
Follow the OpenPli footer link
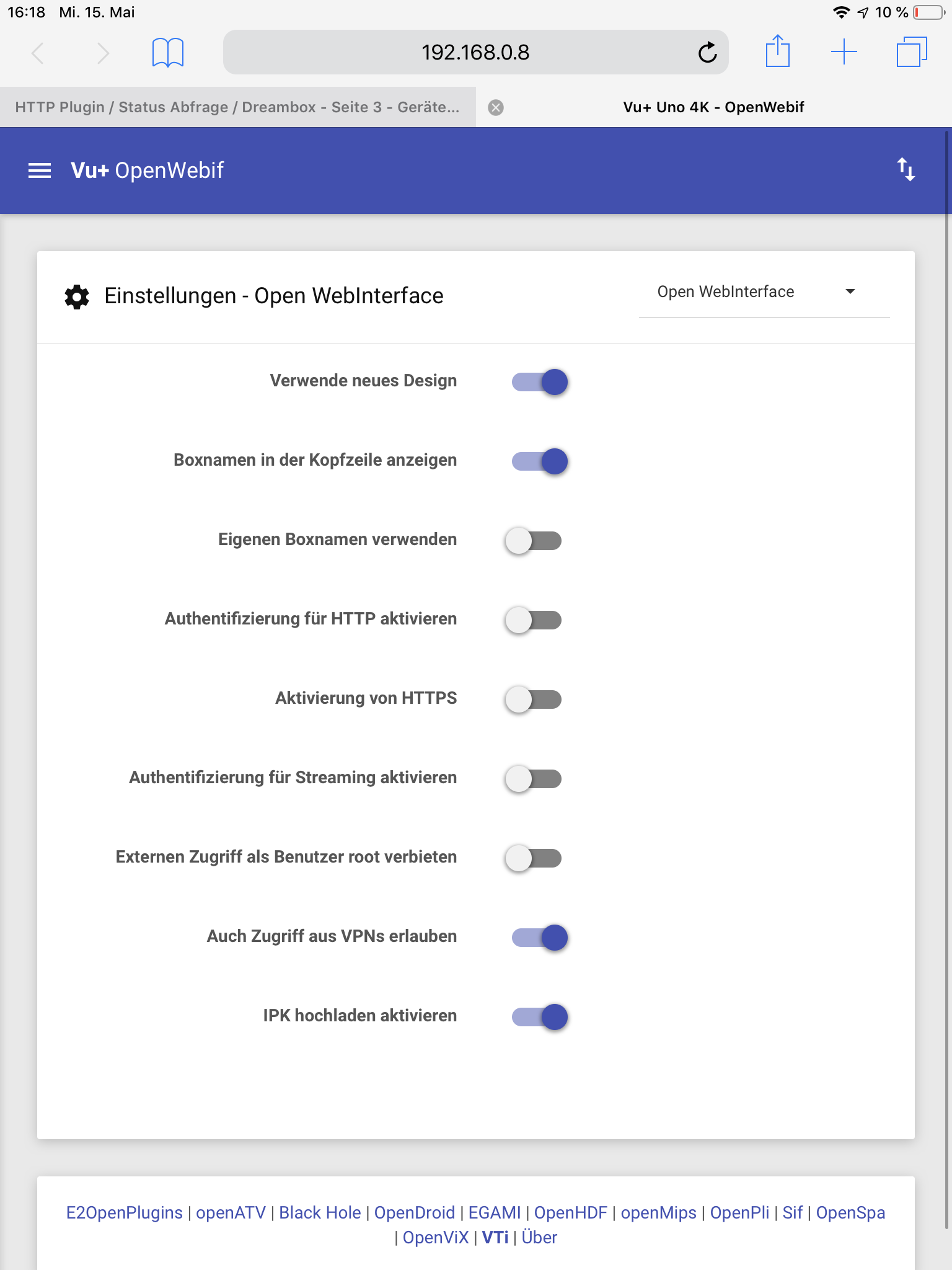[739, 1213]
